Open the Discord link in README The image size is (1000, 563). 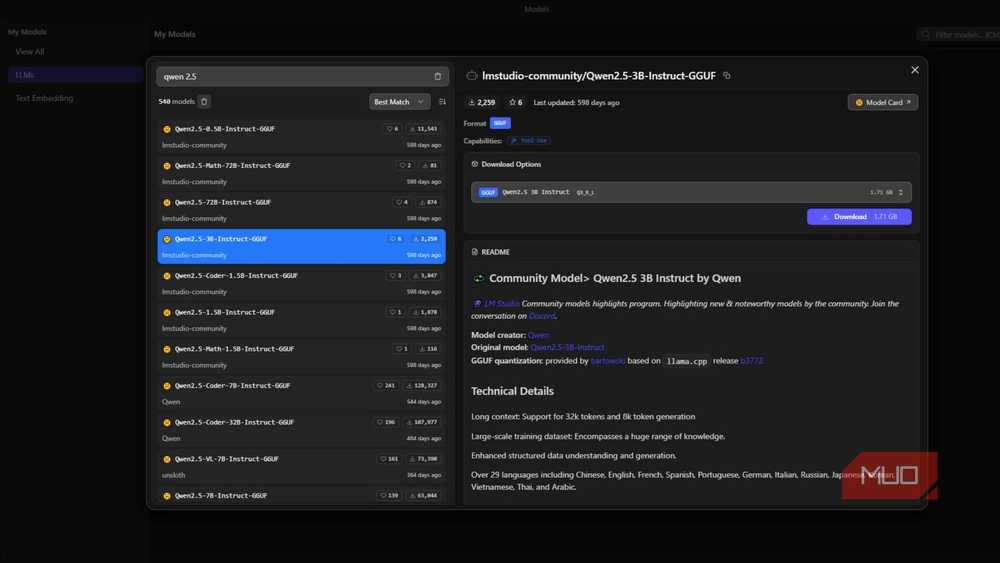[541, 316]
